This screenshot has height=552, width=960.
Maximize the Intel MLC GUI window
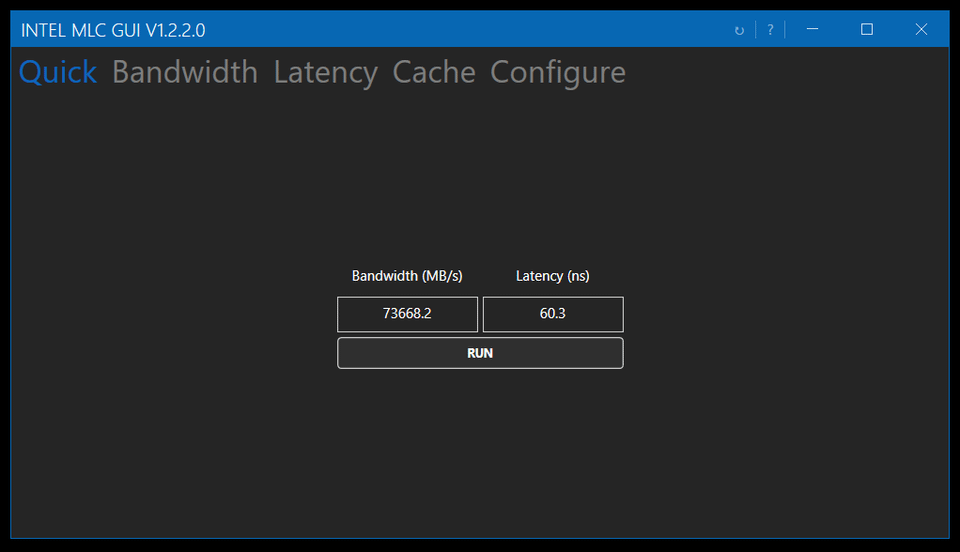pyautogui.click(x=867, y=30)
